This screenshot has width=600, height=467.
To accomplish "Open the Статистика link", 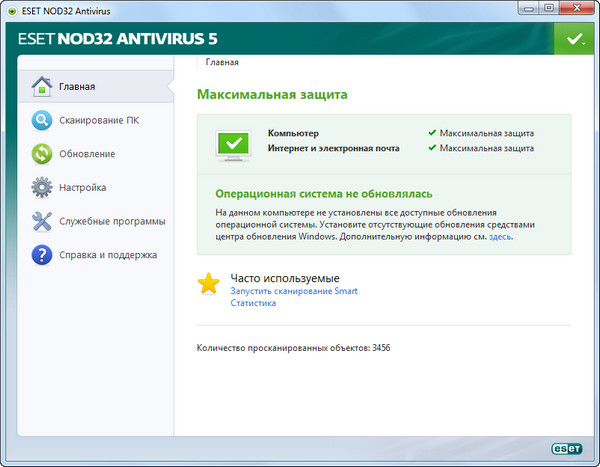I will [x=253, y=303].
